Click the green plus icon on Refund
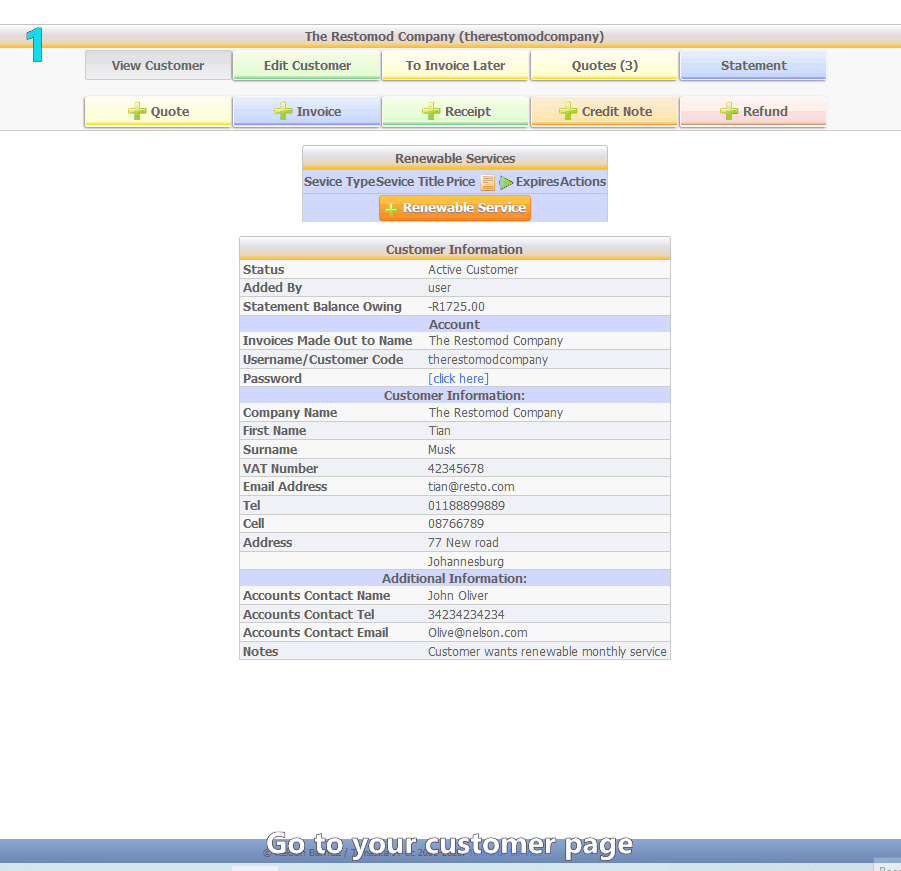The width and height of the screenshot is (901, 871). pos(729,111)
